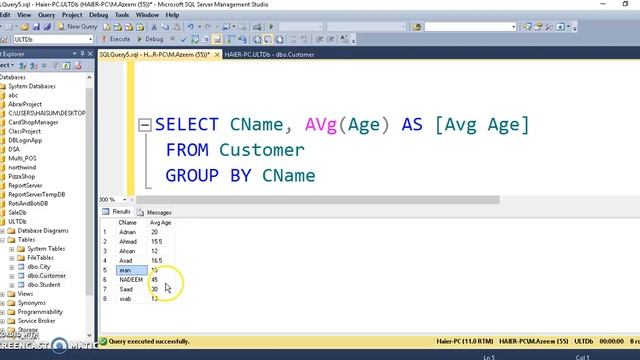Open the Query menu
The image size is (640, 360).
coord(47,15)
